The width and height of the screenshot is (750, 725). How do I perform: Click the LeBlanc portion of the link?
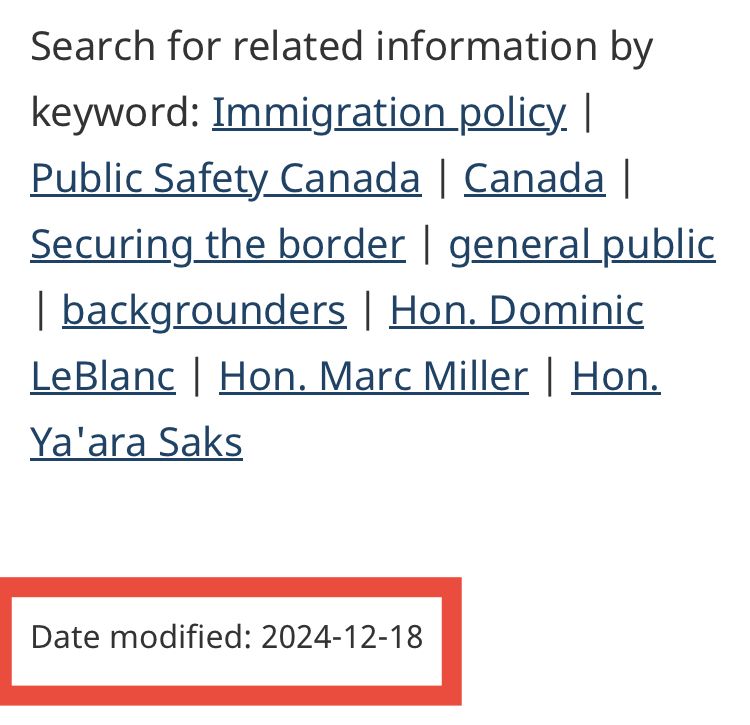click(103, 376)
